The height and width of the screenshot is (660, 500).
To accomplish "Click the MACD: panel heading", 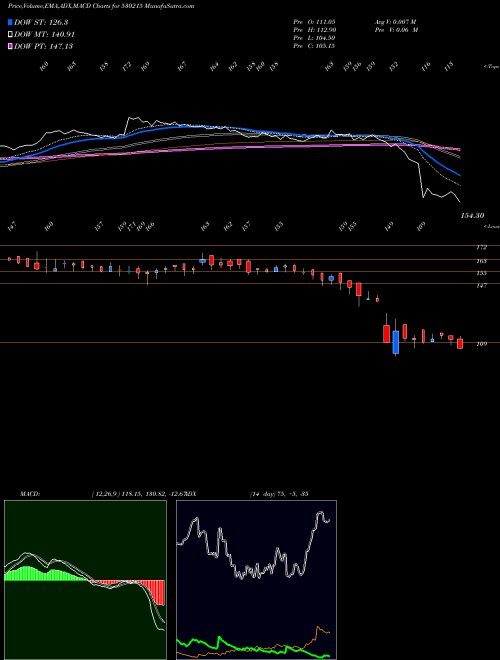I will pyautogui.click(x=30, y=494).
